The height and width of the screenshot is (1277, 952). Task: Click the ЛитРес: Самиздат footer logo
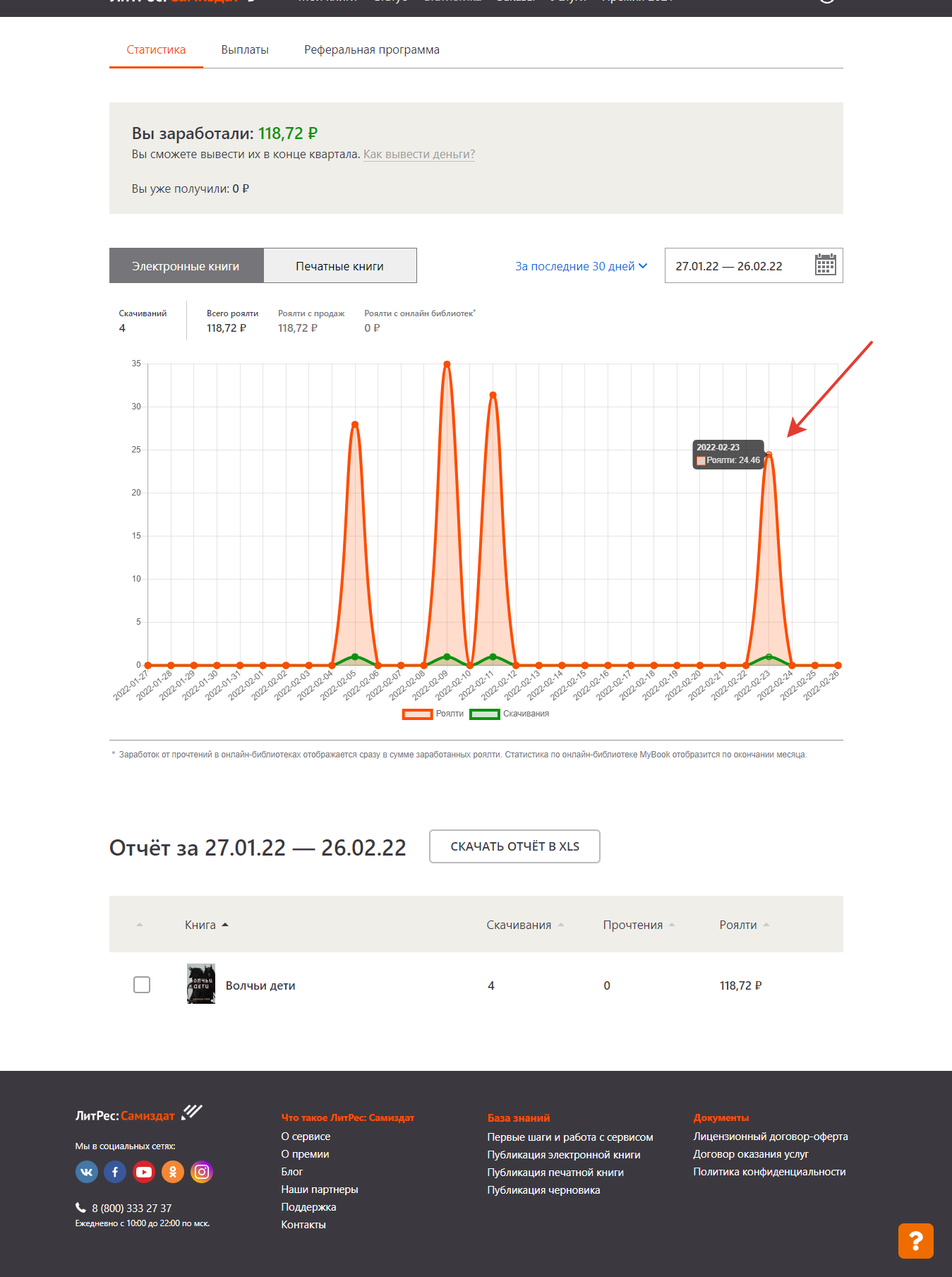point(139,1114)
